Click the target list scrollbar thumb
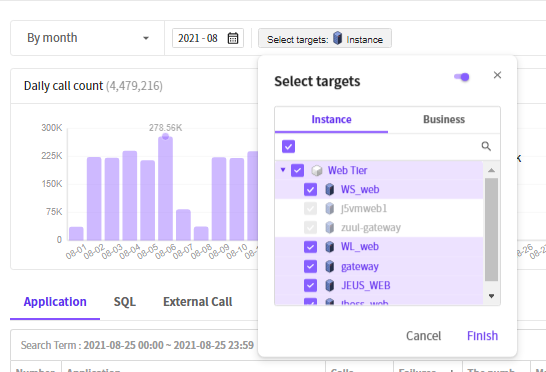 491,229
